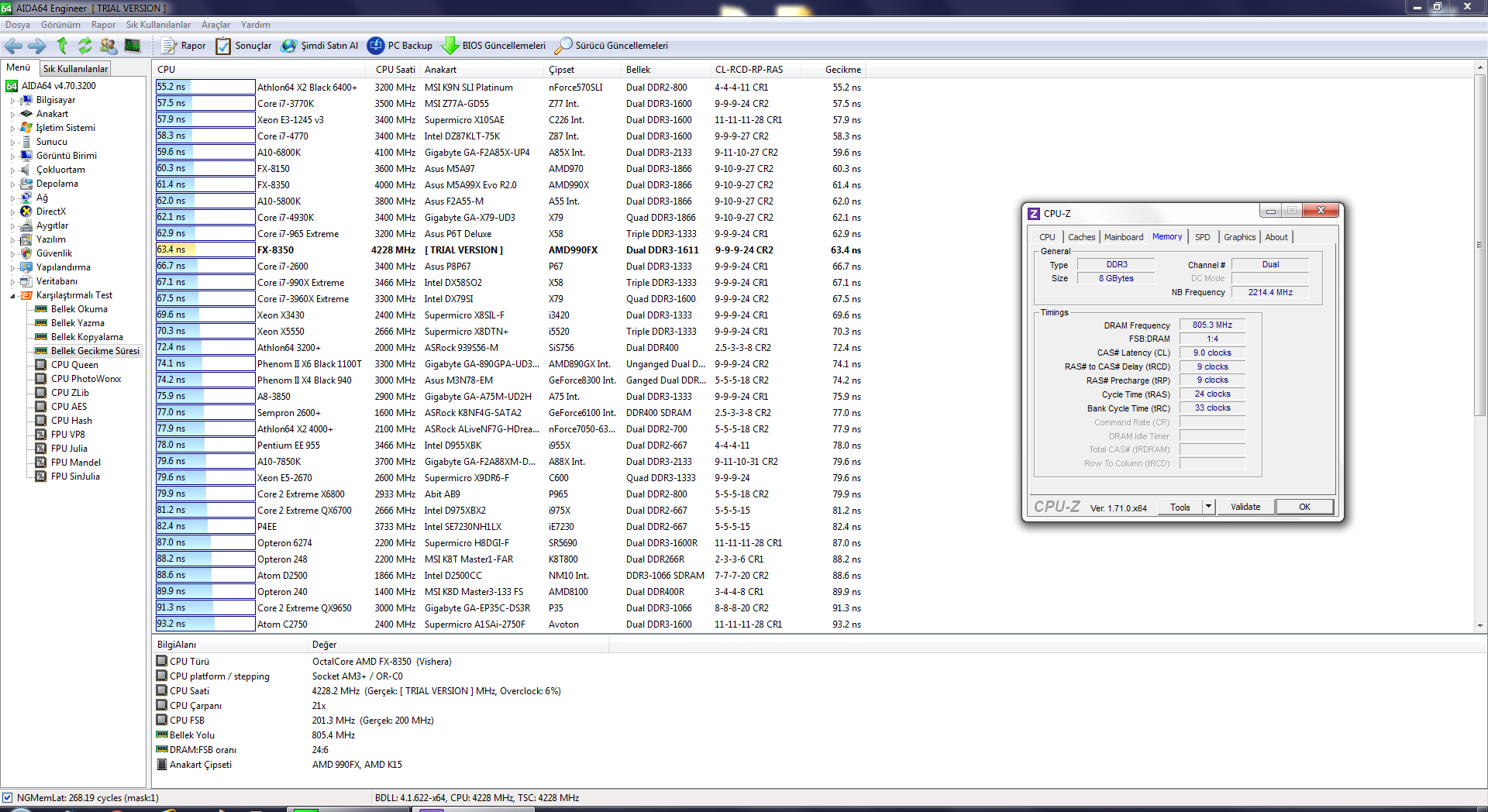Switch to the Graphics tab in CPU-Z
1488x812 pixels.
coord(1239,237)
